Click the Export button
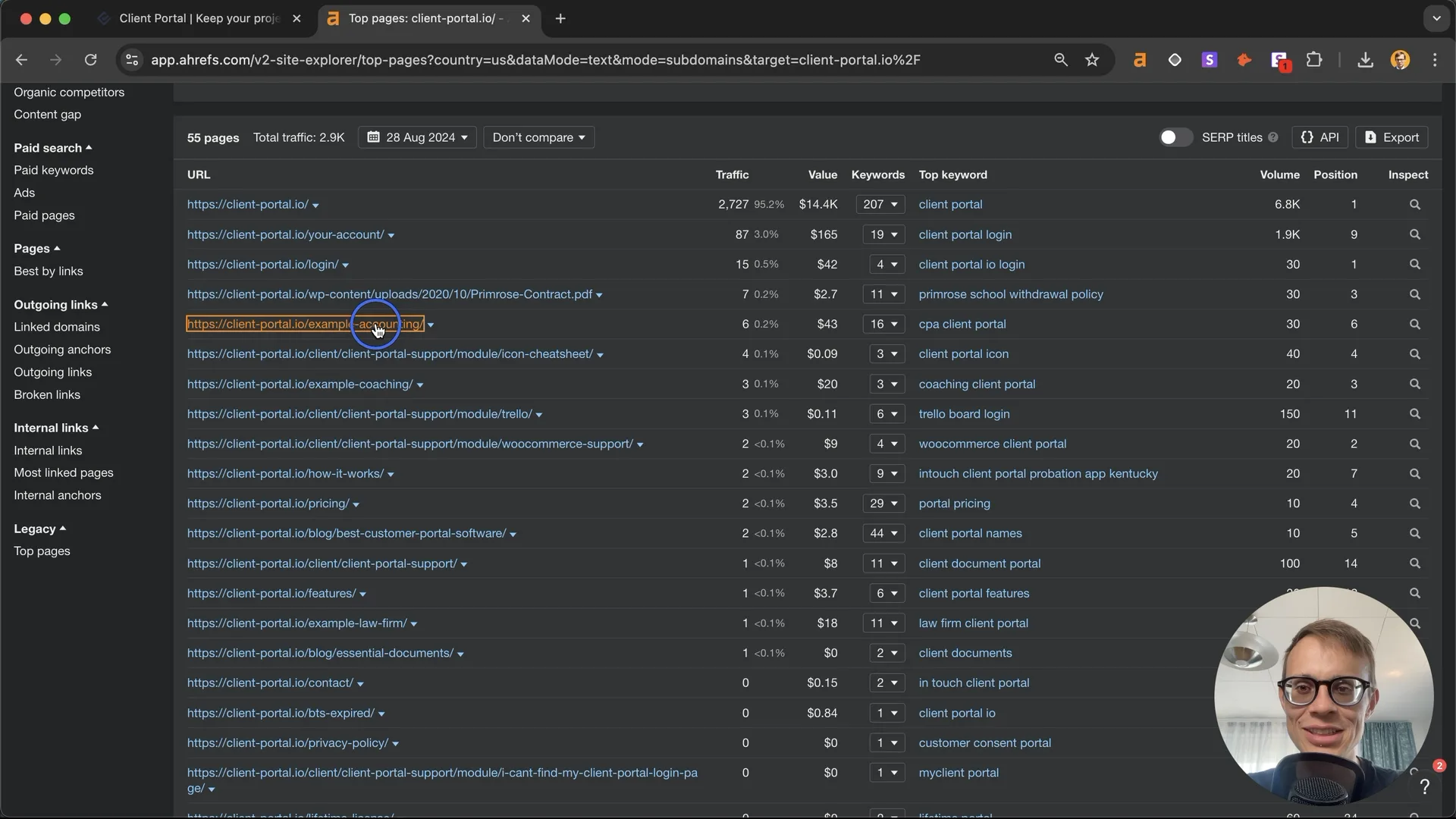 pyautogui.click(x=1392, y=137)
